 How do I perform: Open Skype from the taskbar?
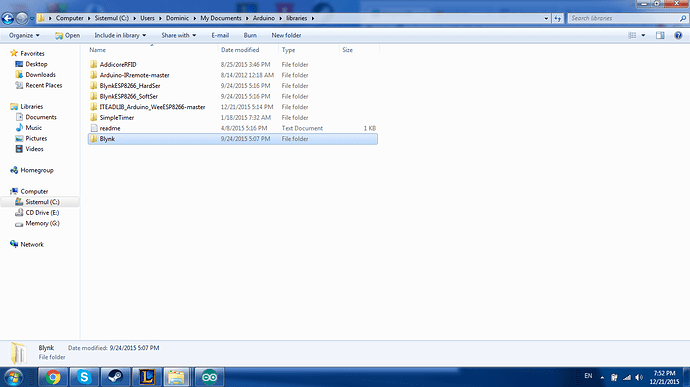click(x=84, y=377)
